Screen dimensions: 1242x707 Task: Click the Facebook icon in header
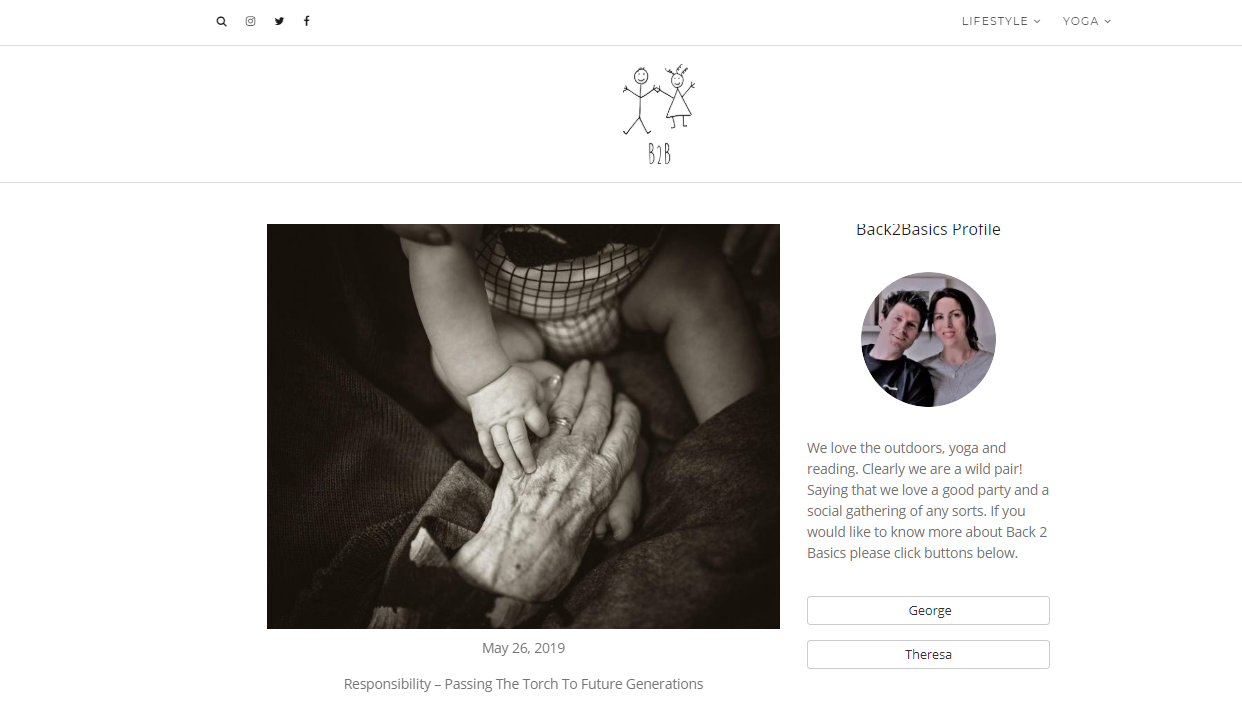click(x=307, y=21)
